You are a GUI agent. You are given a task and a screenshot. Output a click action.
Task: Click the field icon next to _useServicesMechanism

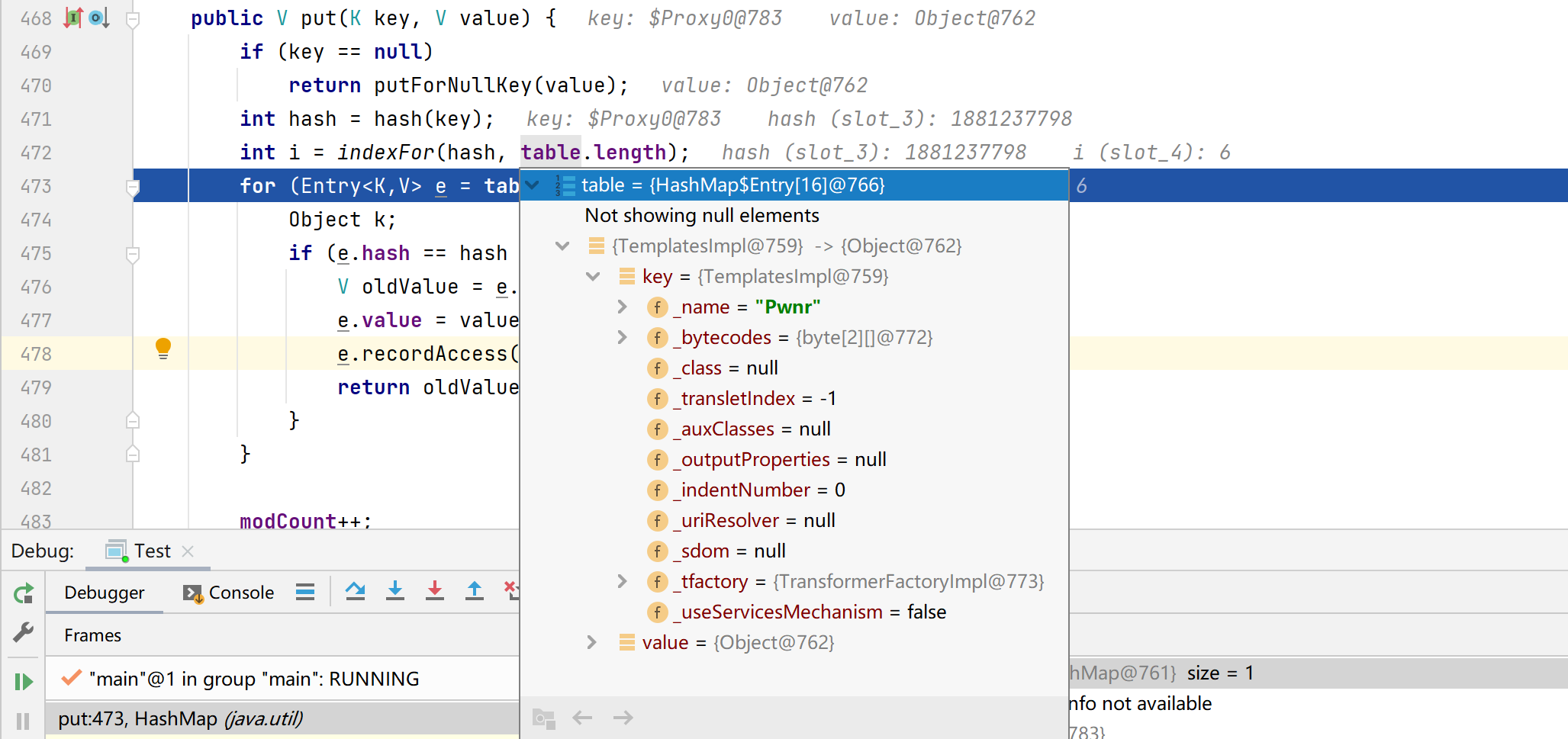pos(657,612)
